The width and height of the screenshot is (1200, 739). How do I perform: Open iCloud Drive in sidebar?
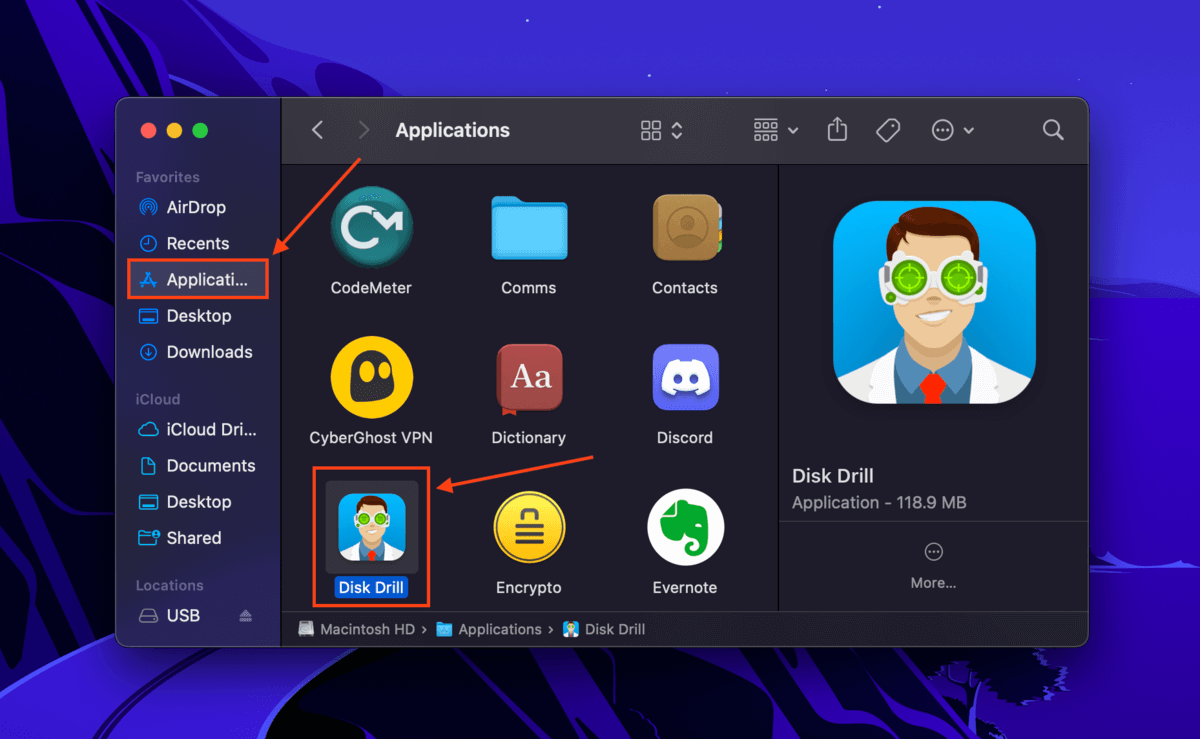tap(197, 429)
